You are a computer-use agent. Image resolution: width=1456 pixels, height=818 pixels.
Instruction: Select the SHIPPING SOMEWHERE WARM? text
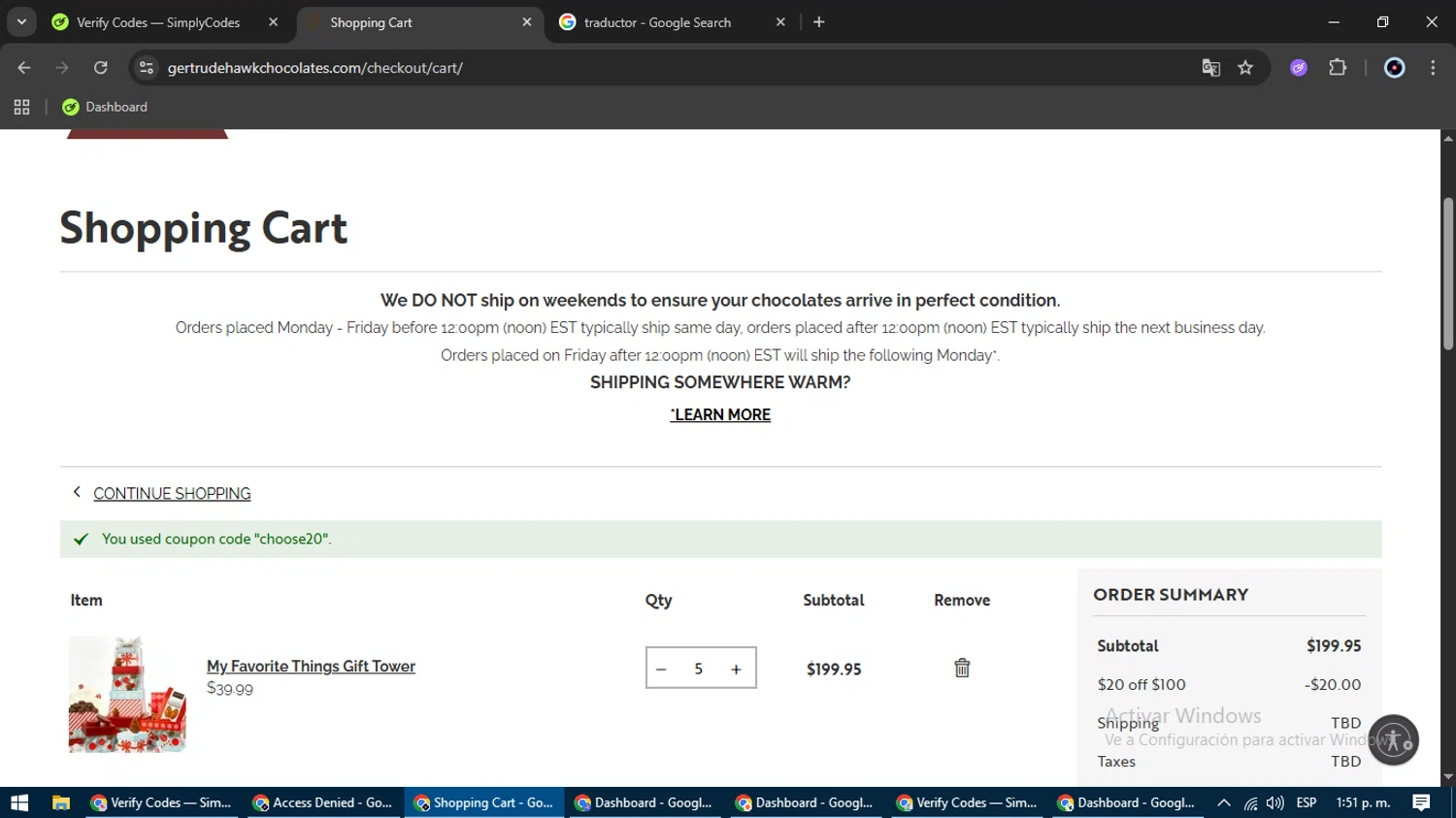pyautogui.click(x=720, y=382)
